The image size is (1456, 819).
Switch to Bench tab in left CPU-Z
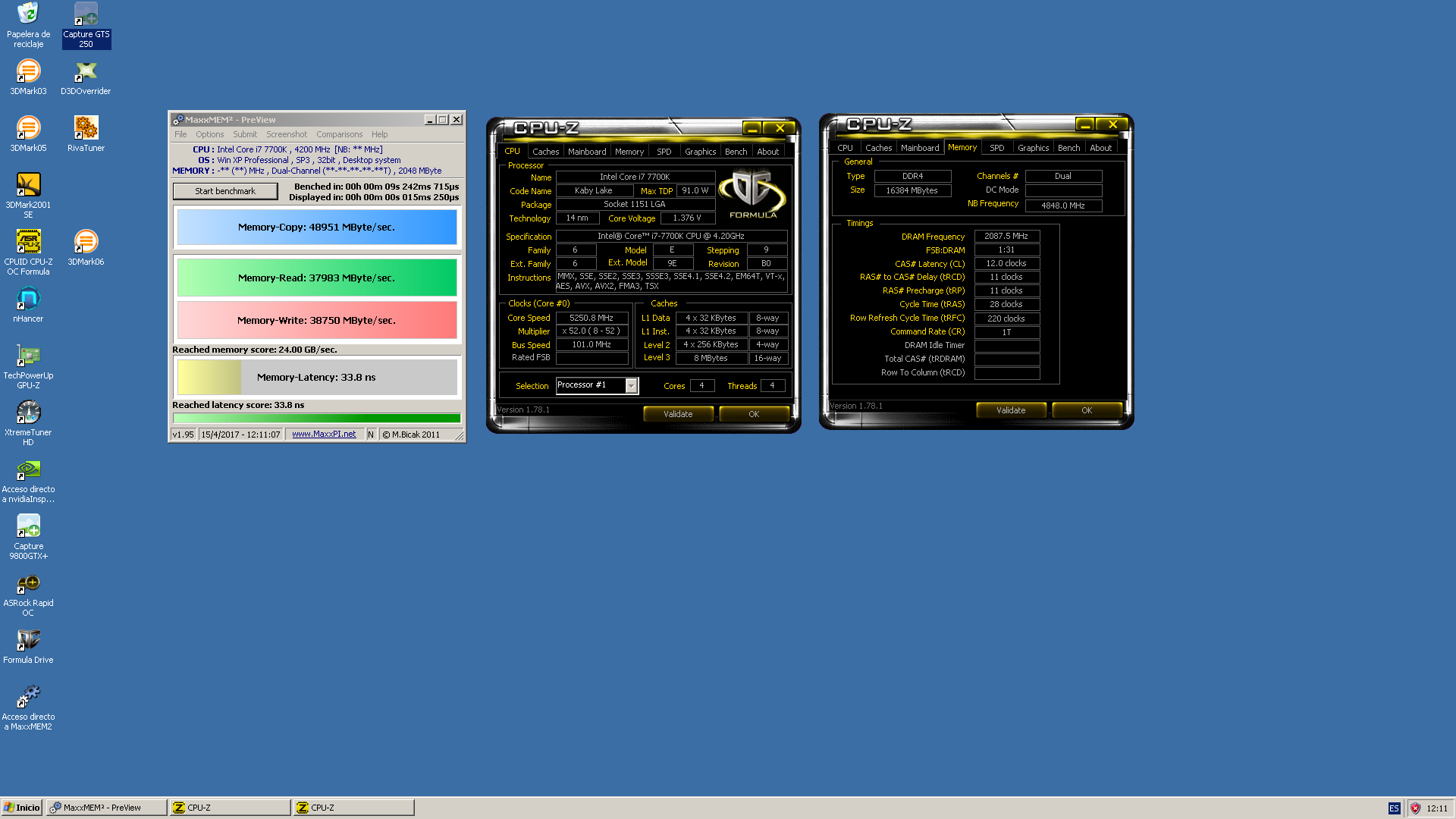[736, 152]
